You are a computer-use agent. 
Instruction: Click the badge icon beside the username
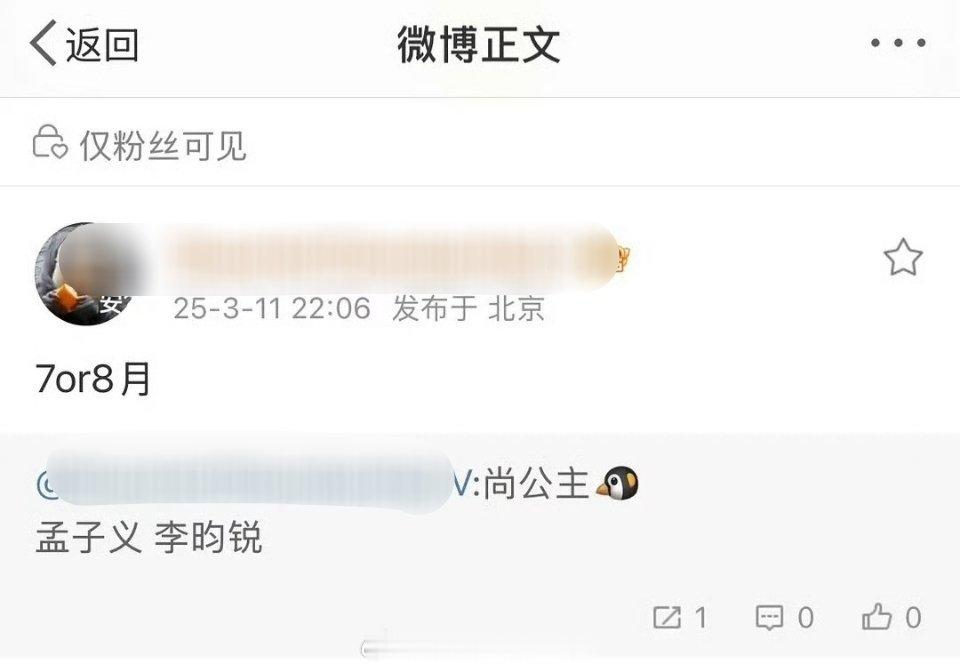coord(624,258)
